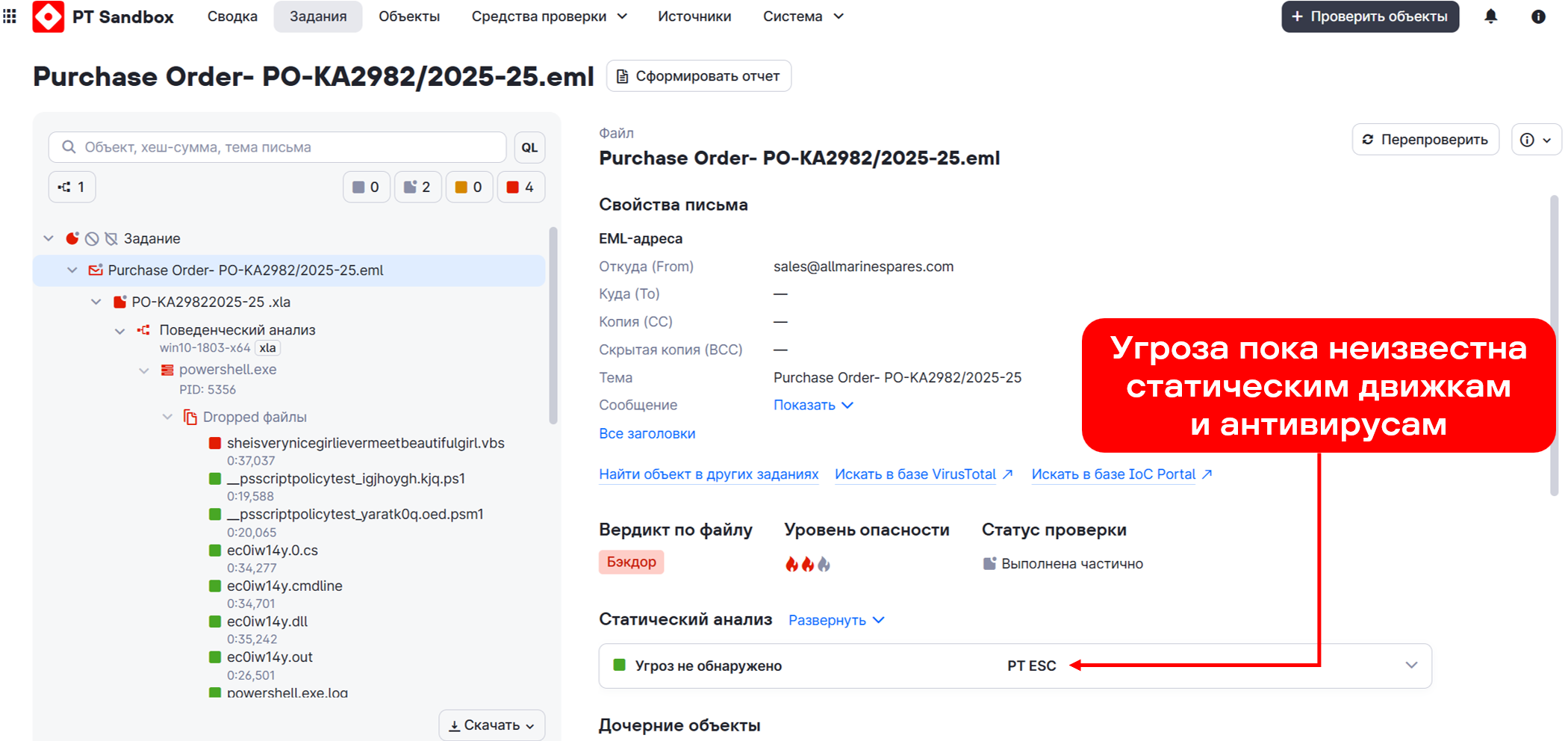Select __psscriptpolicytest_igjhoygh.kjq.ps1 file

click(x=346, y=479)
